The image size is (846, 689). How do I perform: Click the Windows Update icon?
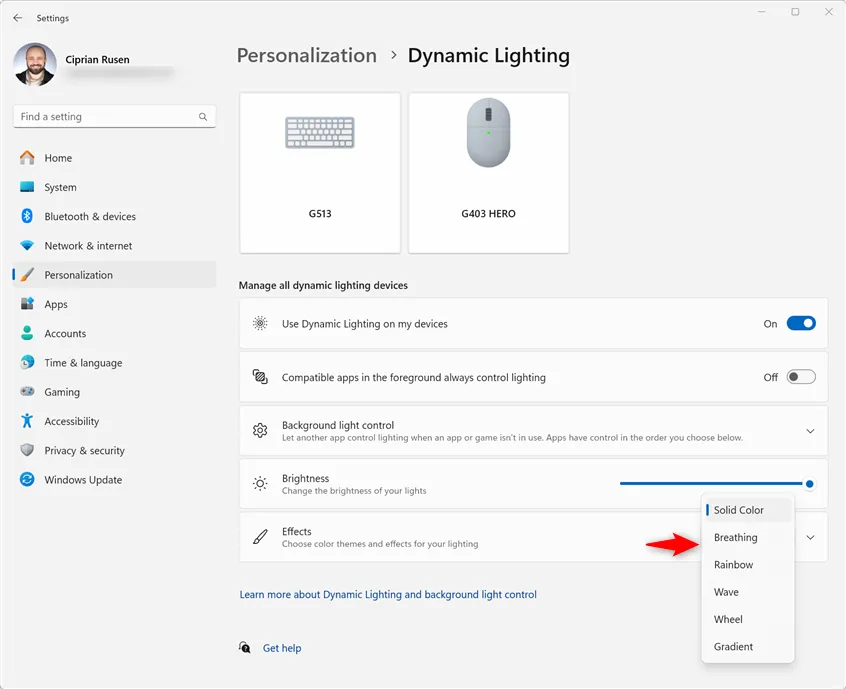[27, 480]
